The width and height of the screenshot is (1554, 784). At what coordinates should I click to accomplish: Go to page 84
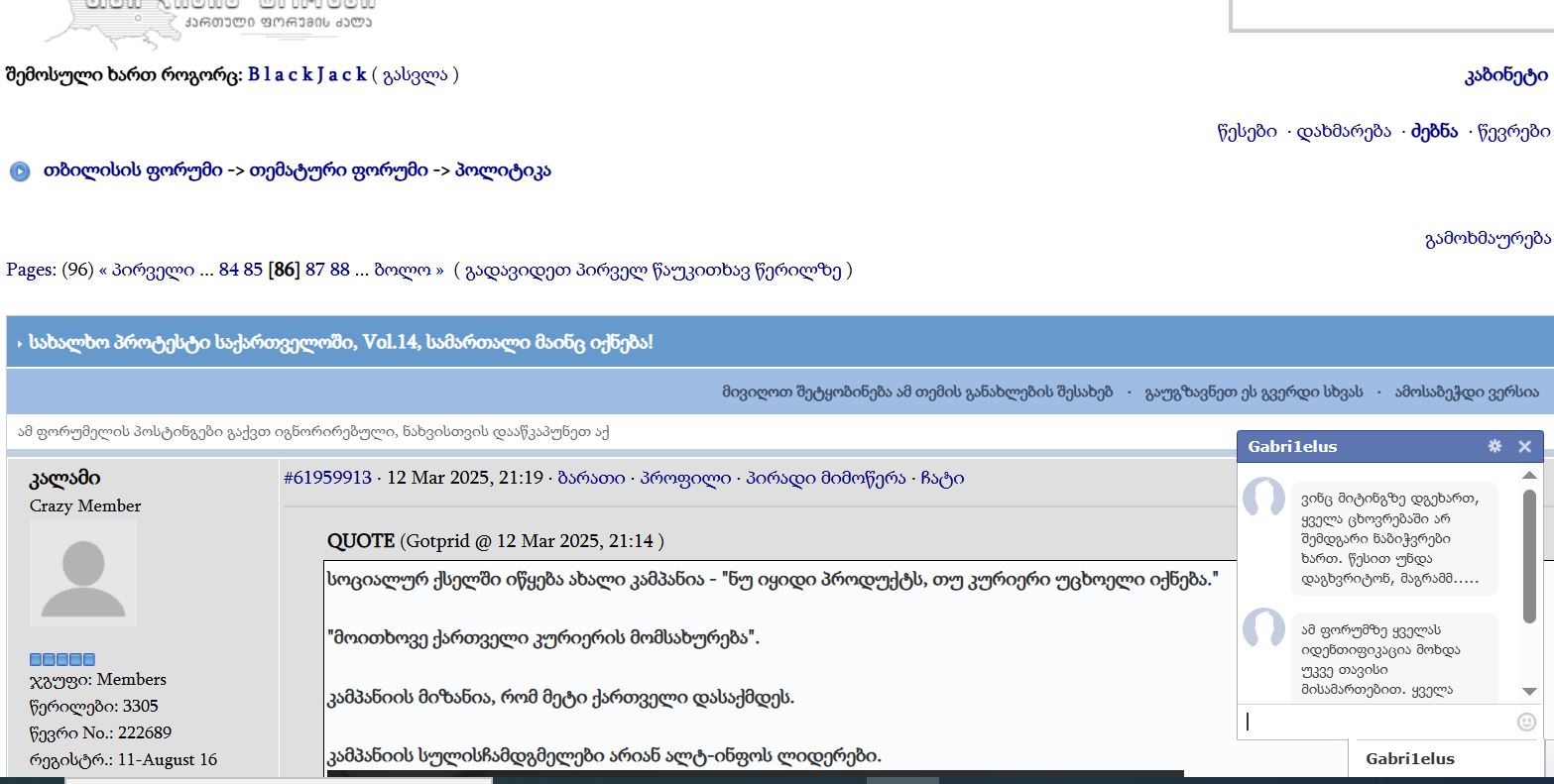(229, 270)
